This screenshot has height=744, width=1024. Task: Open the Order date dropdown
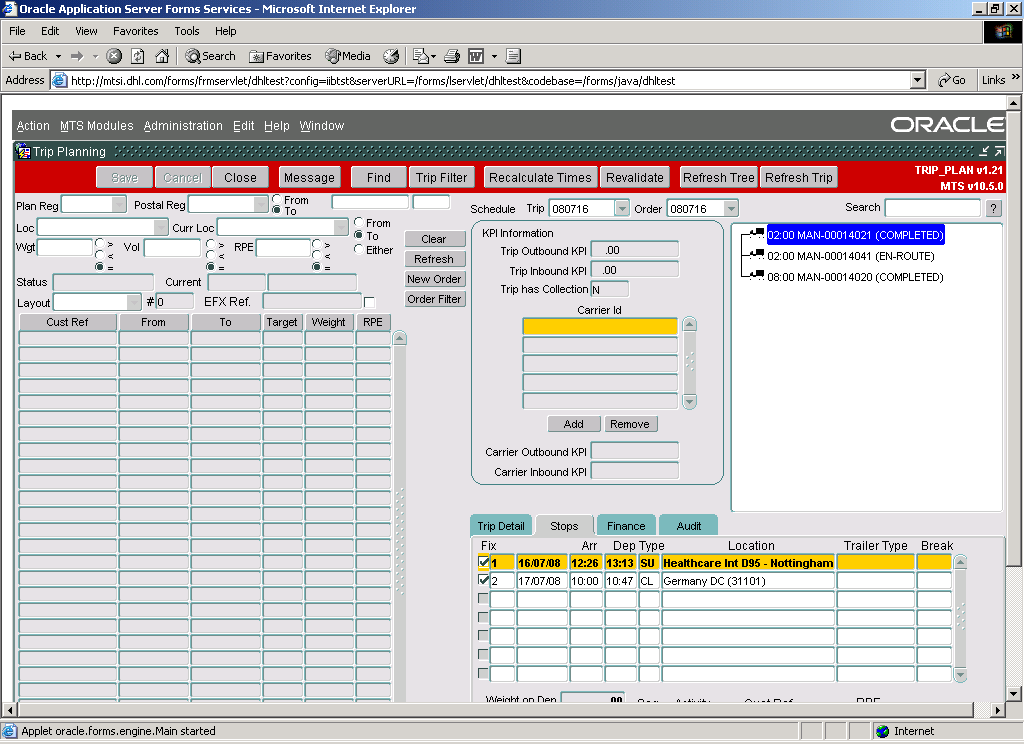point(731,208)
